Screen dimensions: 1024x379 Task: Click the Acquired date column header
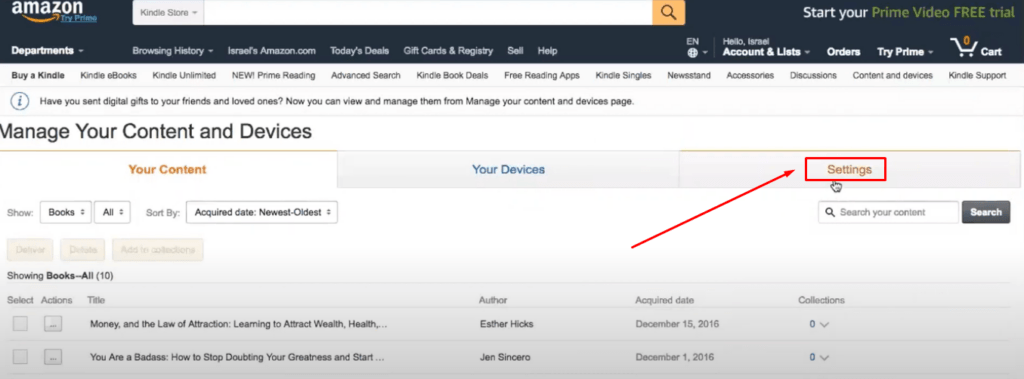(664, 300)
